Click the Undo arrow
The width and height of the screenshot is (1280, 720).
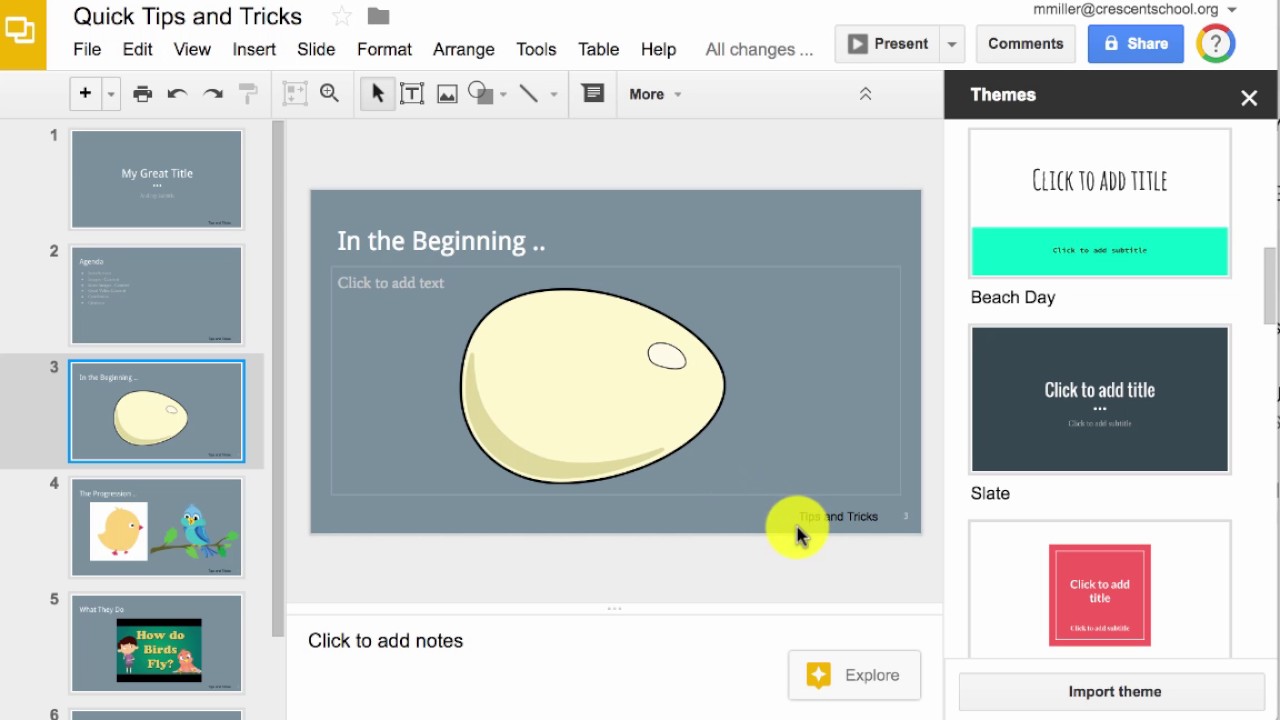(178, 94)
